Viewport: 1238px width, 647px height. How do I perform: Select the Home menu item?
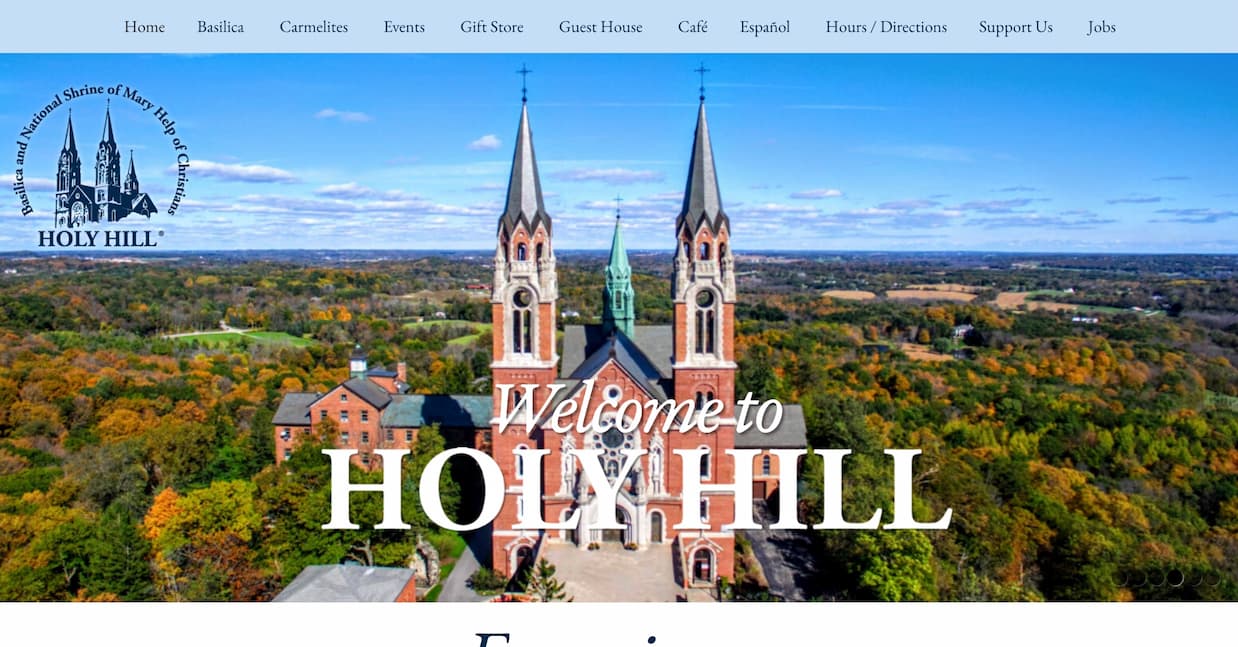[144, 27]
